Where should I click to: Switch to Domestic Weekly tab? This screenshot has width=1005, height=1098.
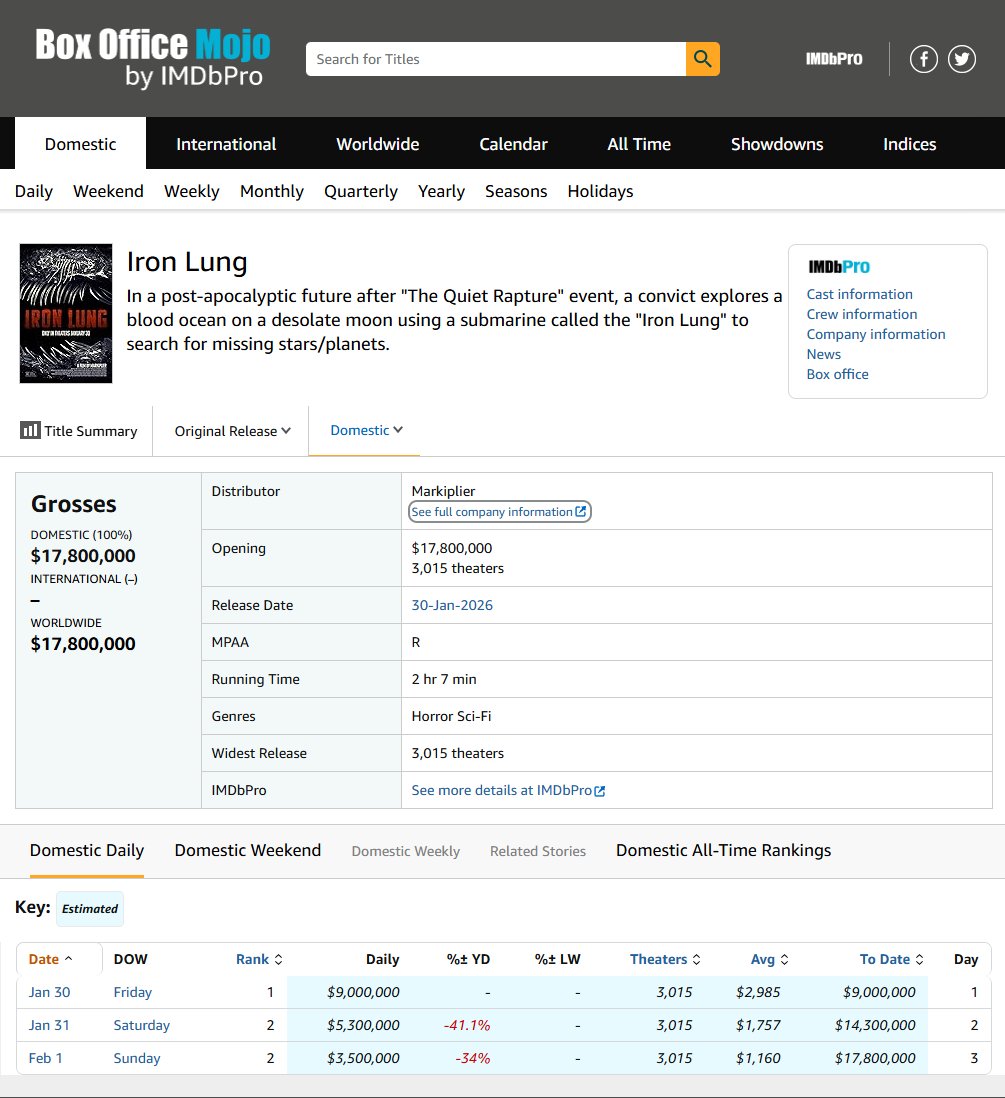406,851
